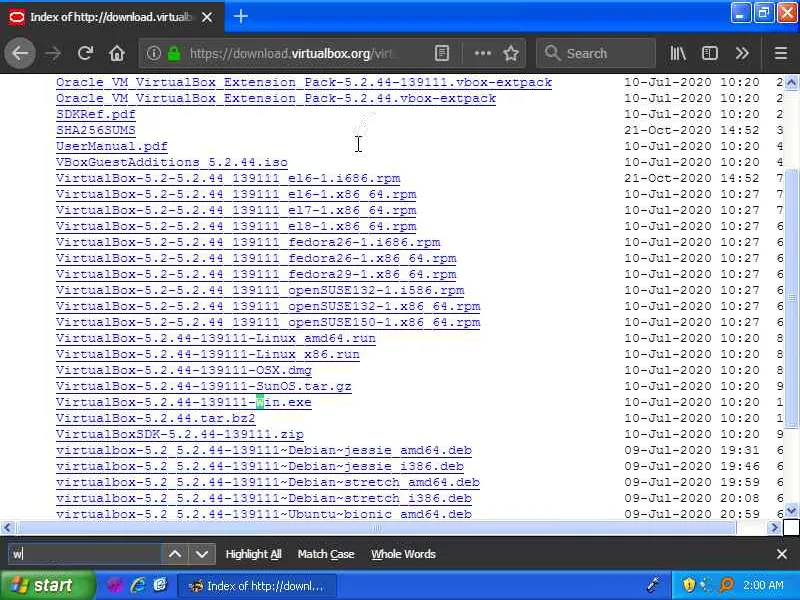Find previous match up arrow
Image resolution: width=800 pixels, height=600 pixels.
[x=175, y=554]
